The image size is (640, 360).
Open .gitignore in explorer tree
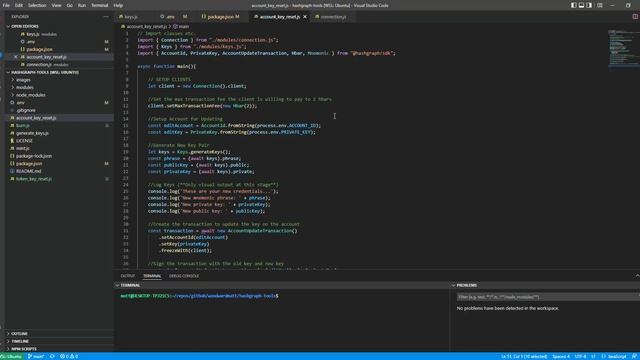pos(26,110)
